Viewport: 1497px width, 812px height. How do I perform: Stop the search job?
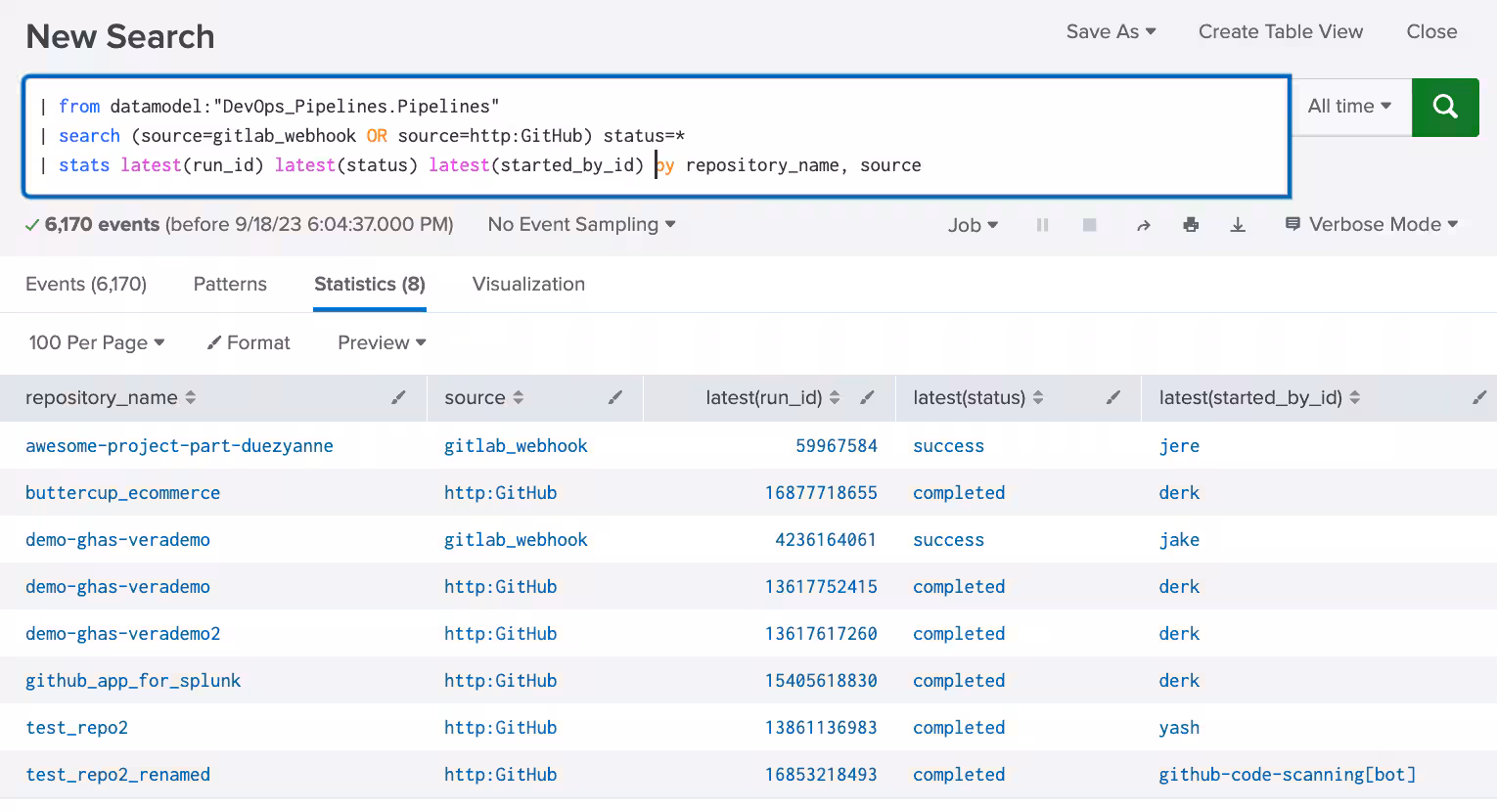(x=1089, y=225)
